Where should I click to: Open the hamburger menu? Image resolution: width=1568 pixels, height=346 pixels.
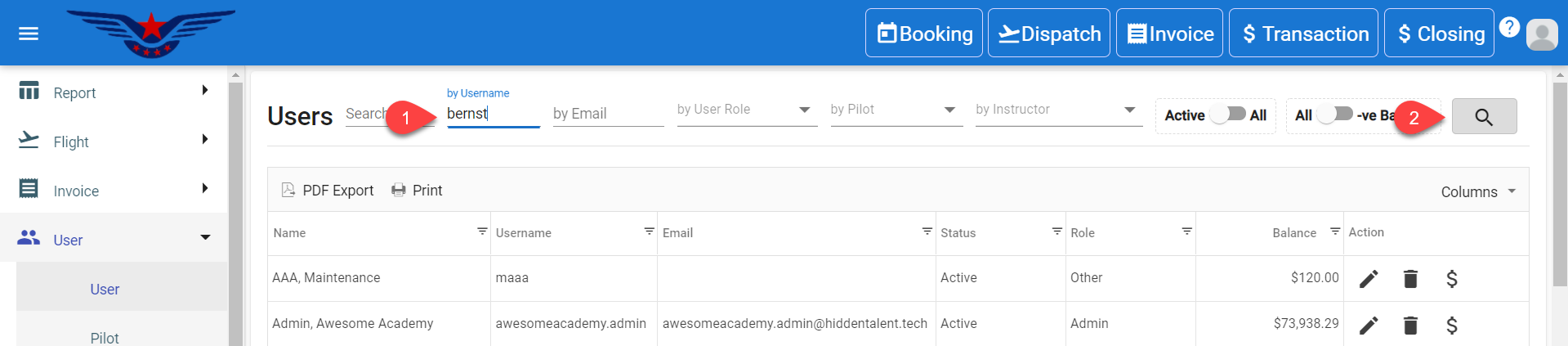(x=29, y=34)
